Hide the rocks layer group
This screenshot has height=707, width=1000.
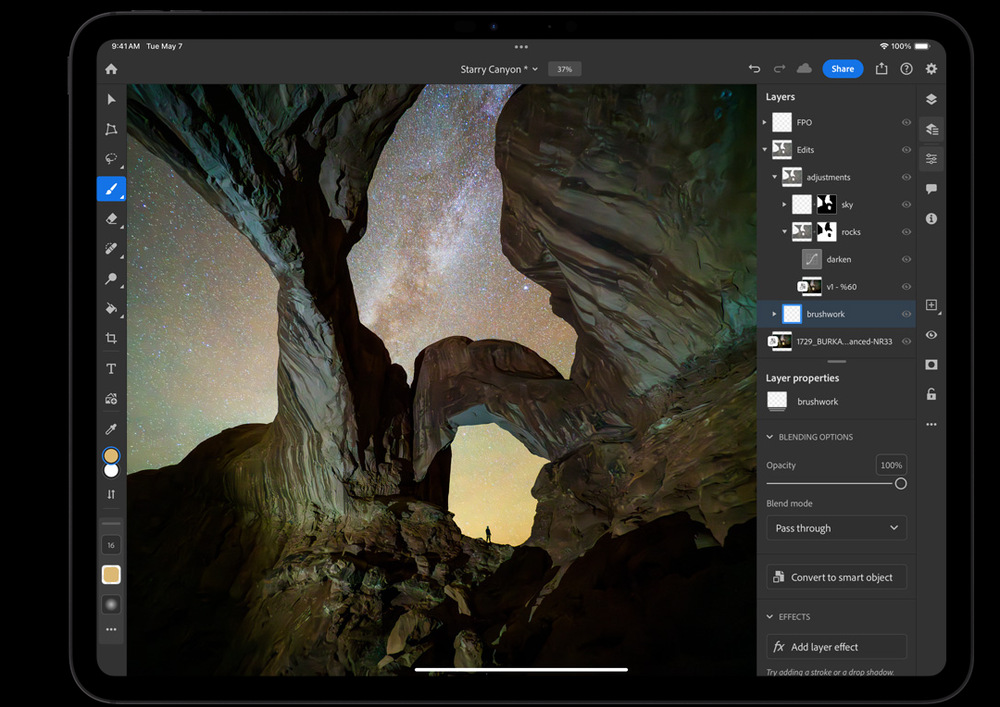(906, 232)
